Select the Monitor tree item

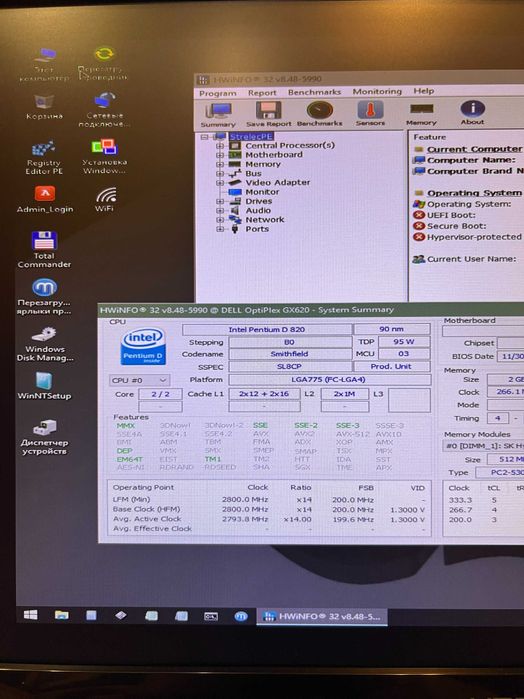tap(262, 192)
